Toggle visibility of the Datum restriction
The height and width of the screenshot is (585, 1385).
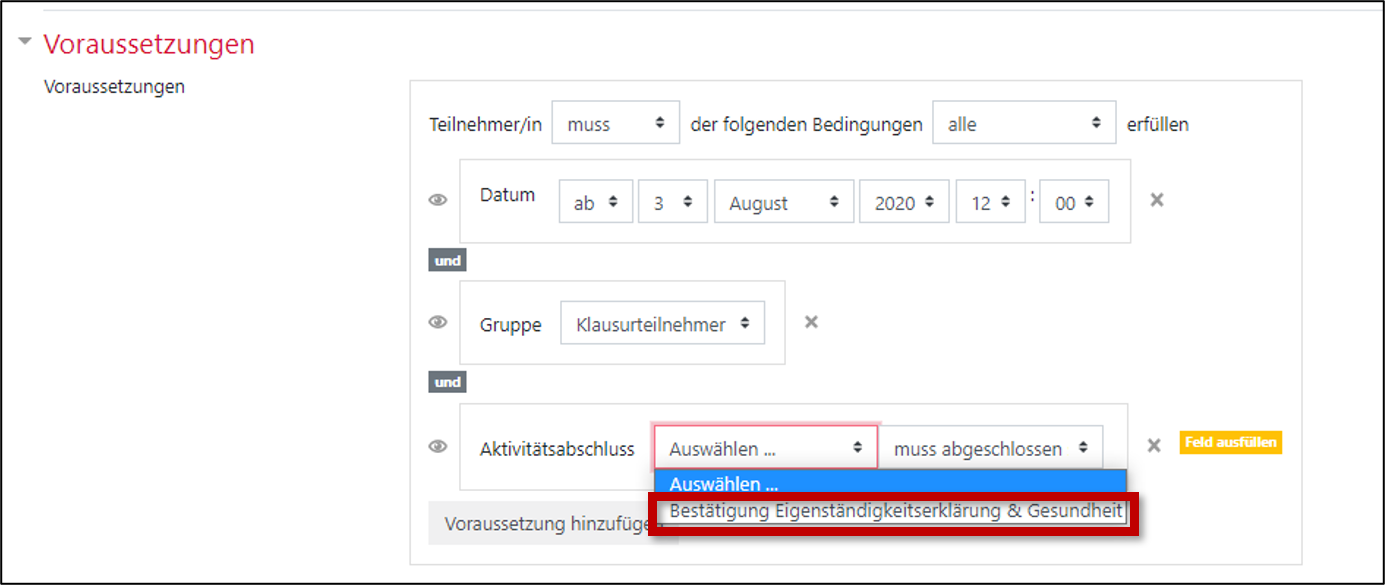(x=437, y=200)
